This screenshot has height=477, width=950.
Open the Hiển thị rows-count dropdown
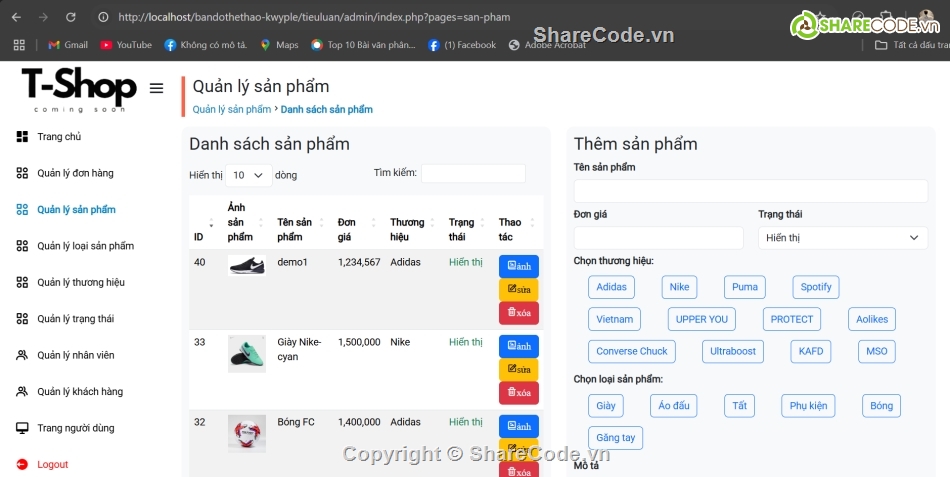tap(248, 175)
